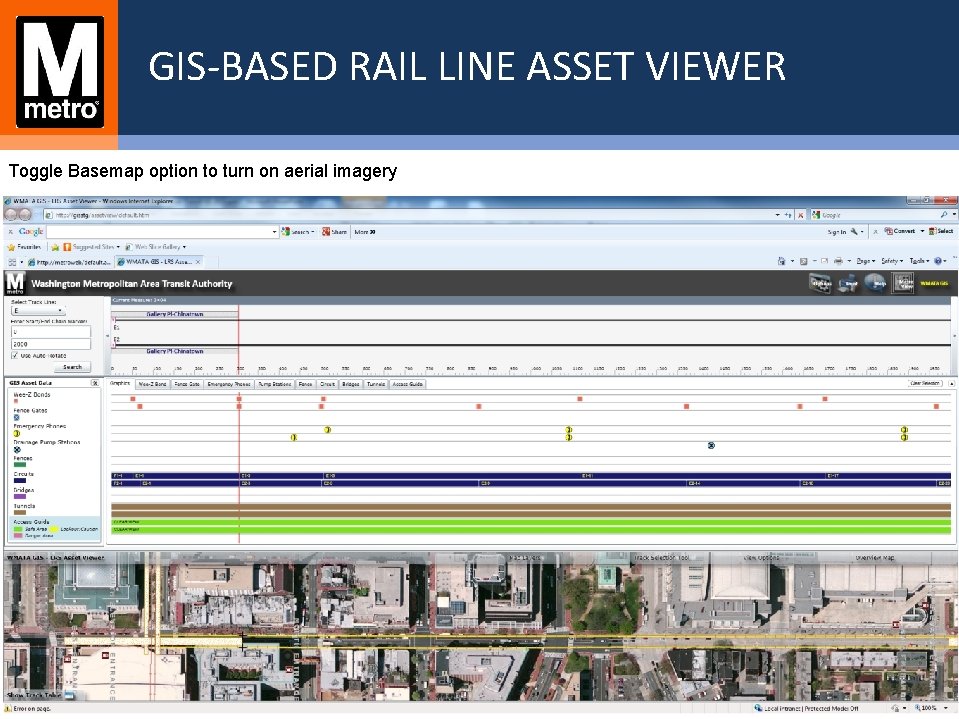The image size is (959, 719).
Task: Click the Drainage Pump Stations legend icon
Action: point(17,449)
